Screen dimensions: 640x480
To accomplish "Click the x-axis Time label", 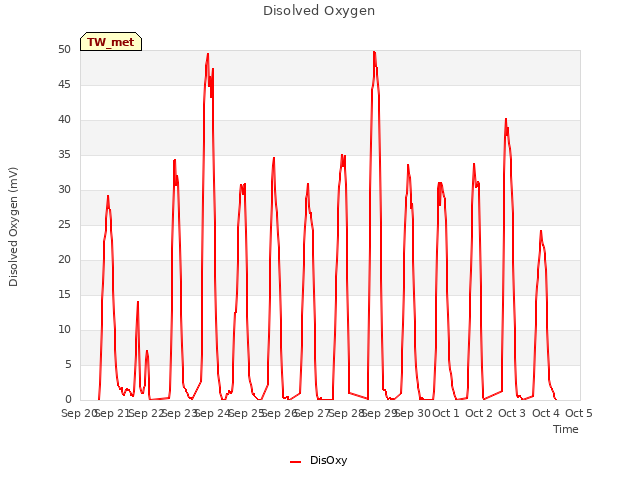I will 566,429.
